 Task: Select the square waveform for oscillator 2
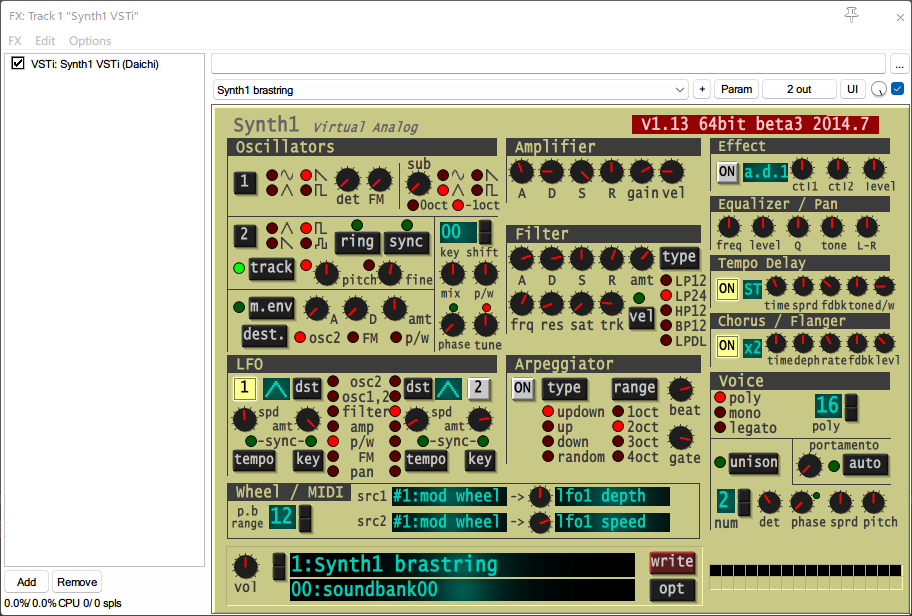pos(307,228)
